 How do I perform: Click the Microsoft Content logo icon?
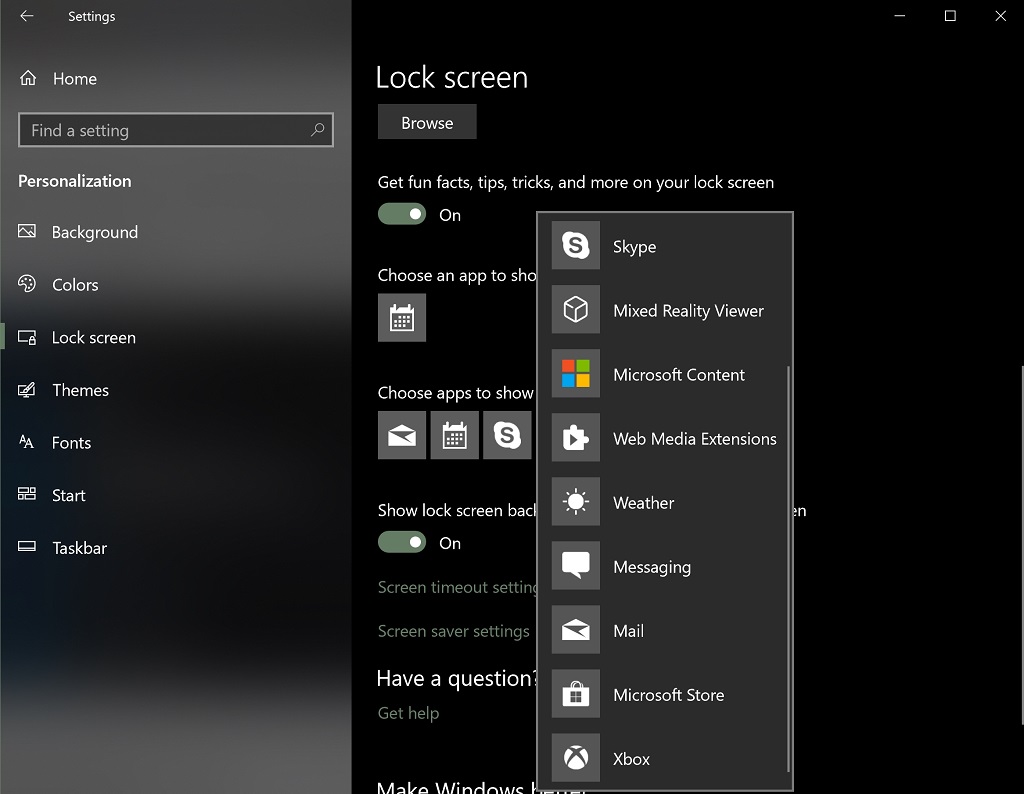[575, 373]
